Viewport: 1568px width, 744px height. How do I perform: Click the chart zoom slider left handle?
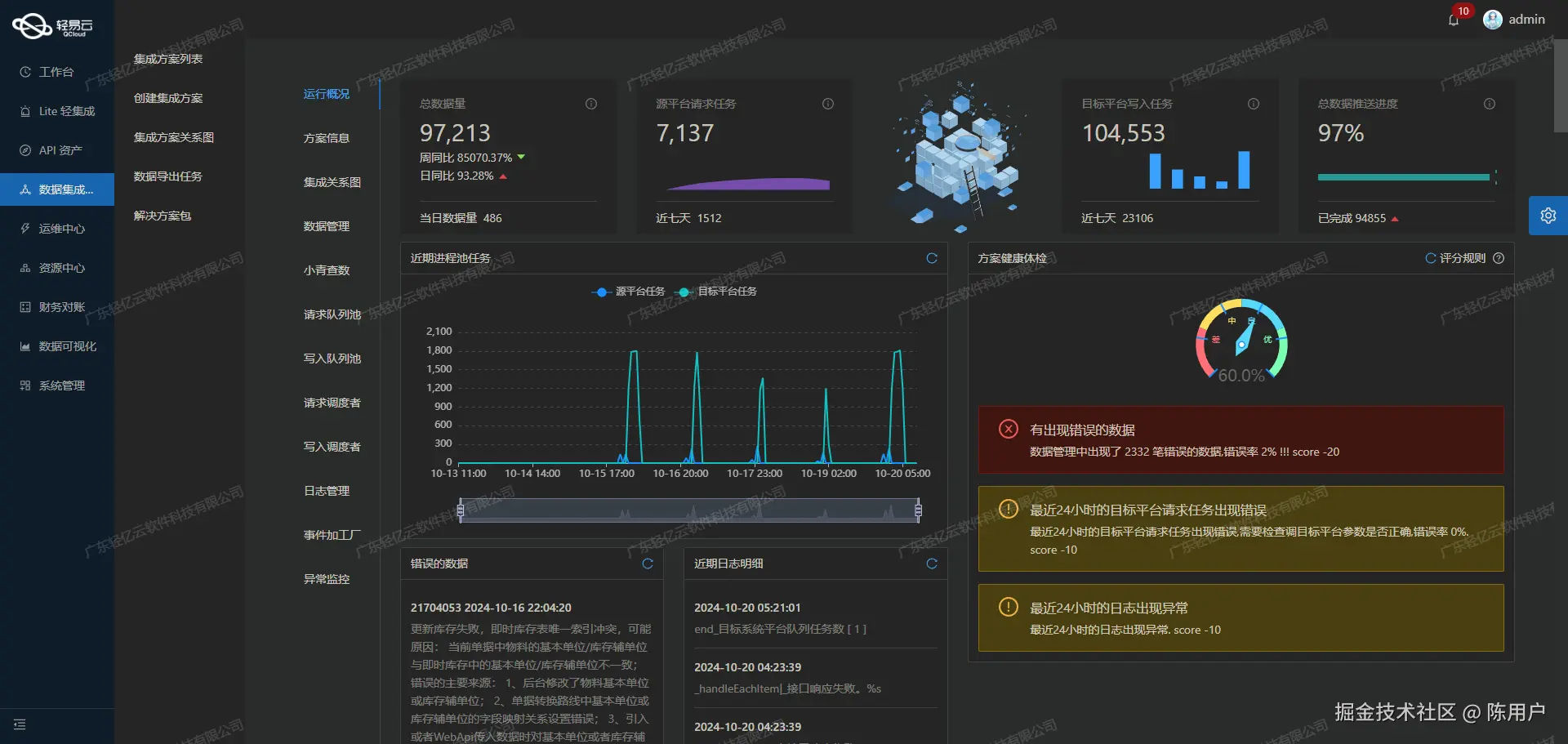click(x=461, y=511)
